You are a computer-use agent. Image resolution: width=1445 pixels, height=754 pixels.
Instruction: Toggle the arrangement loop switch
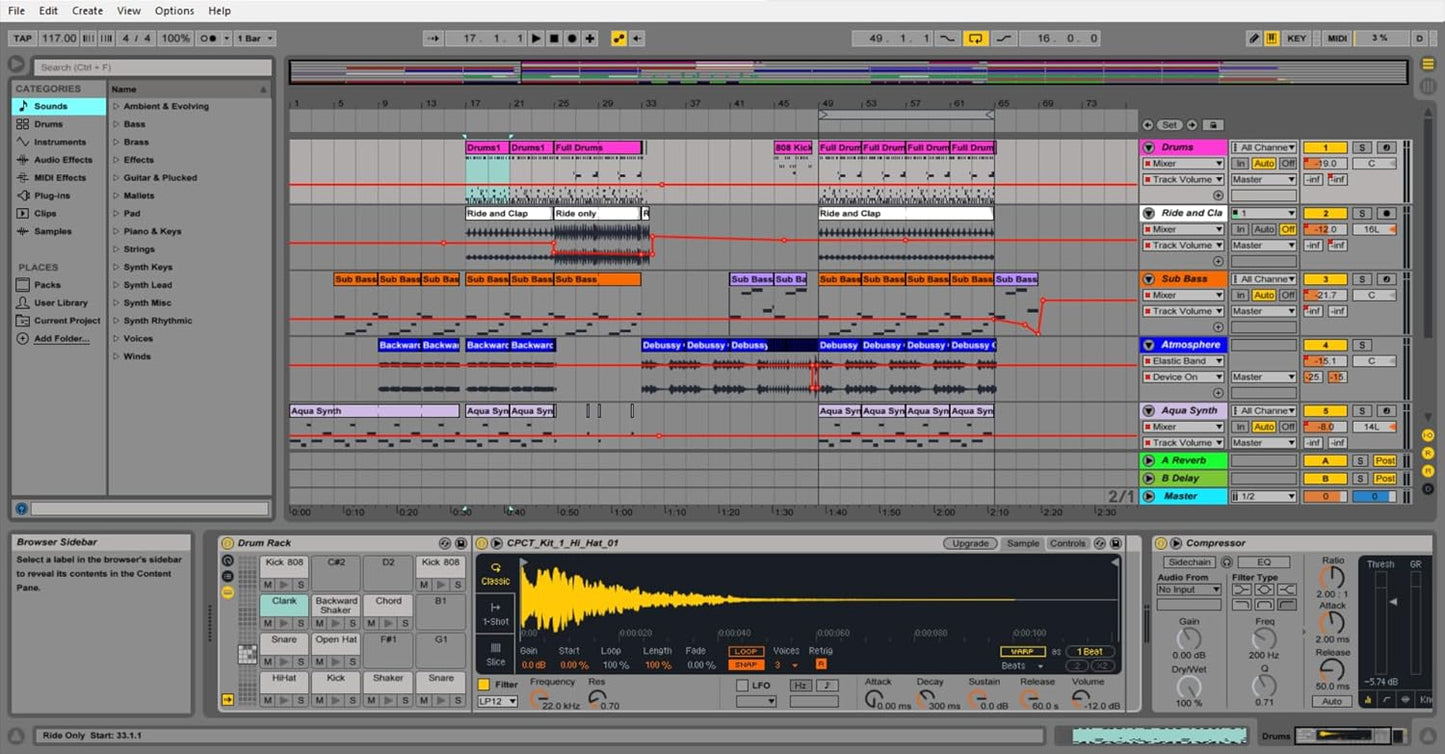(974, 38)
